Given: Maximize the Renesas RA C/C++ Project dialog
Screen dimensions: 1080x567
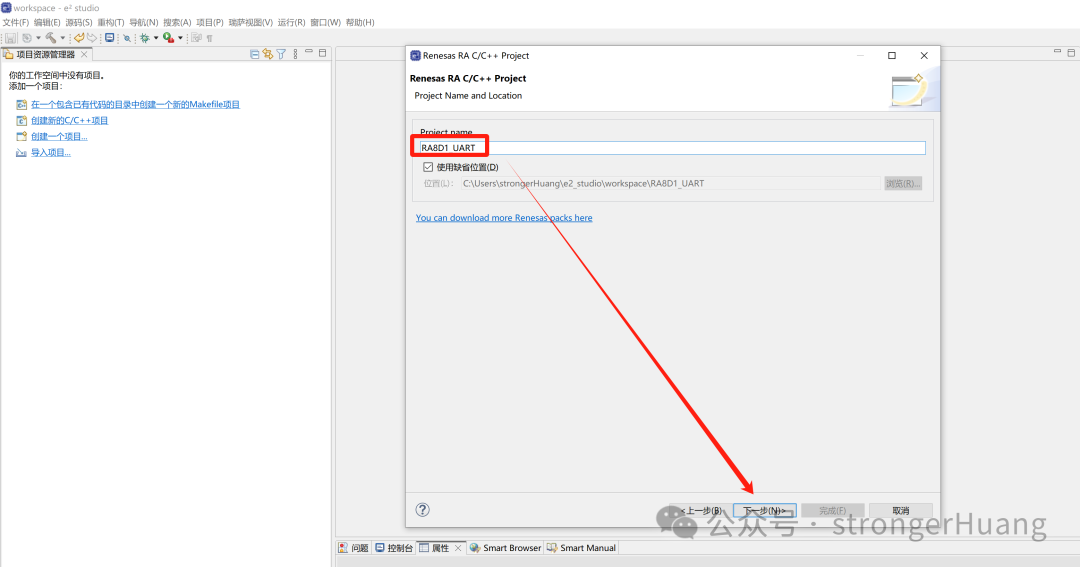Looking at the screenshot, I should pos(892,55).
